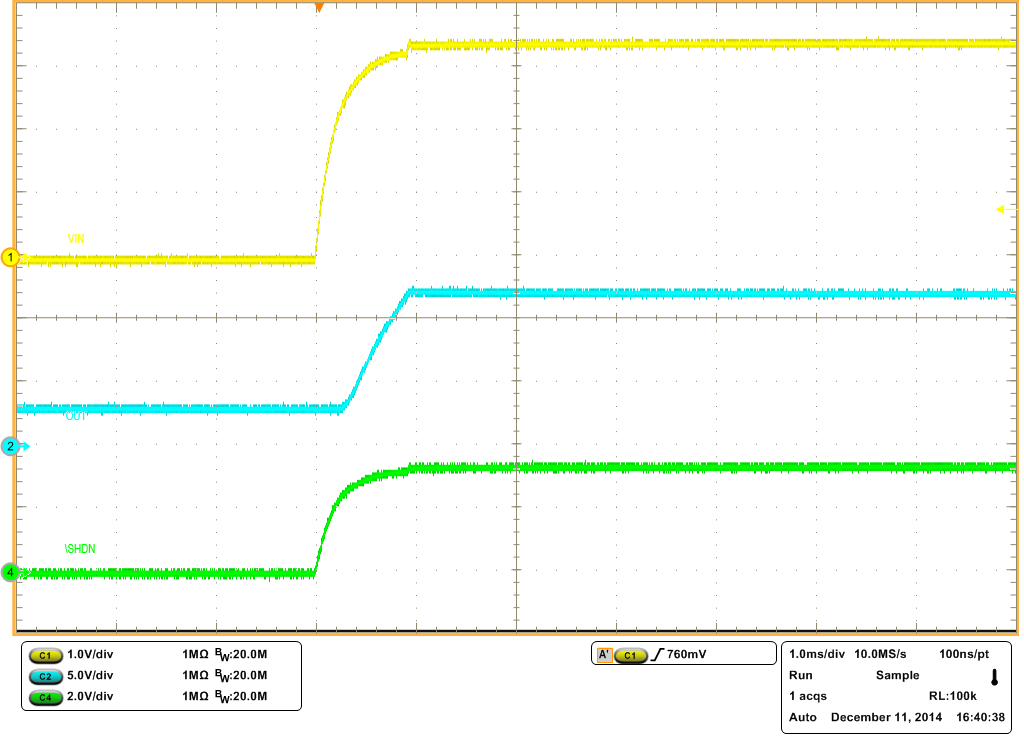Click the orange trigger position marker at top
Image resolution: width=1024 pixels, height=736 pixels.
[320, 8]
